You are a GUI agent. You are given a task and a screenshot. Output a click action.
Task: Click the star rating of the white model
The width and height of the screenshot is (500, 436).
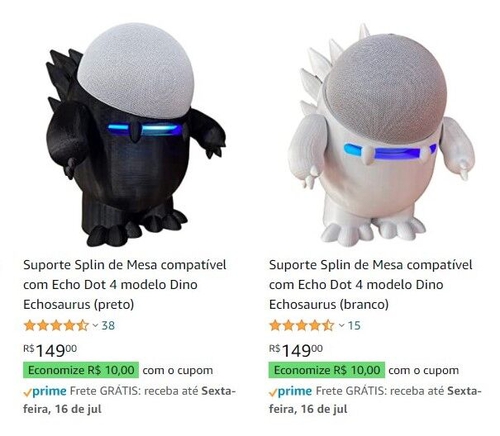pyautogui.click(x=302, y=325)
